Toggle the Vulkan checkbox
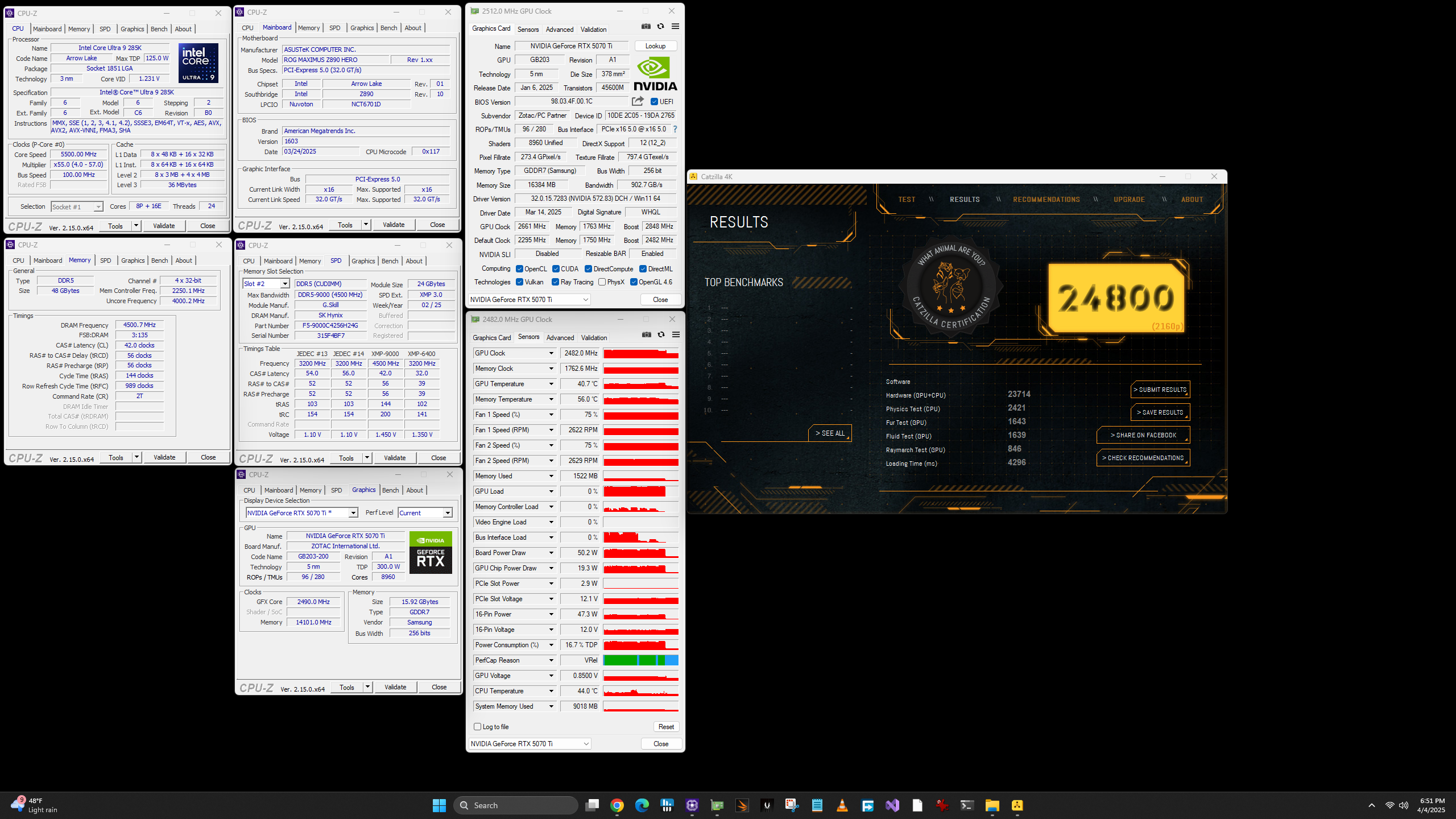Image resolution: width=1456 pixels, height=819 pixels. pos(519,282)
